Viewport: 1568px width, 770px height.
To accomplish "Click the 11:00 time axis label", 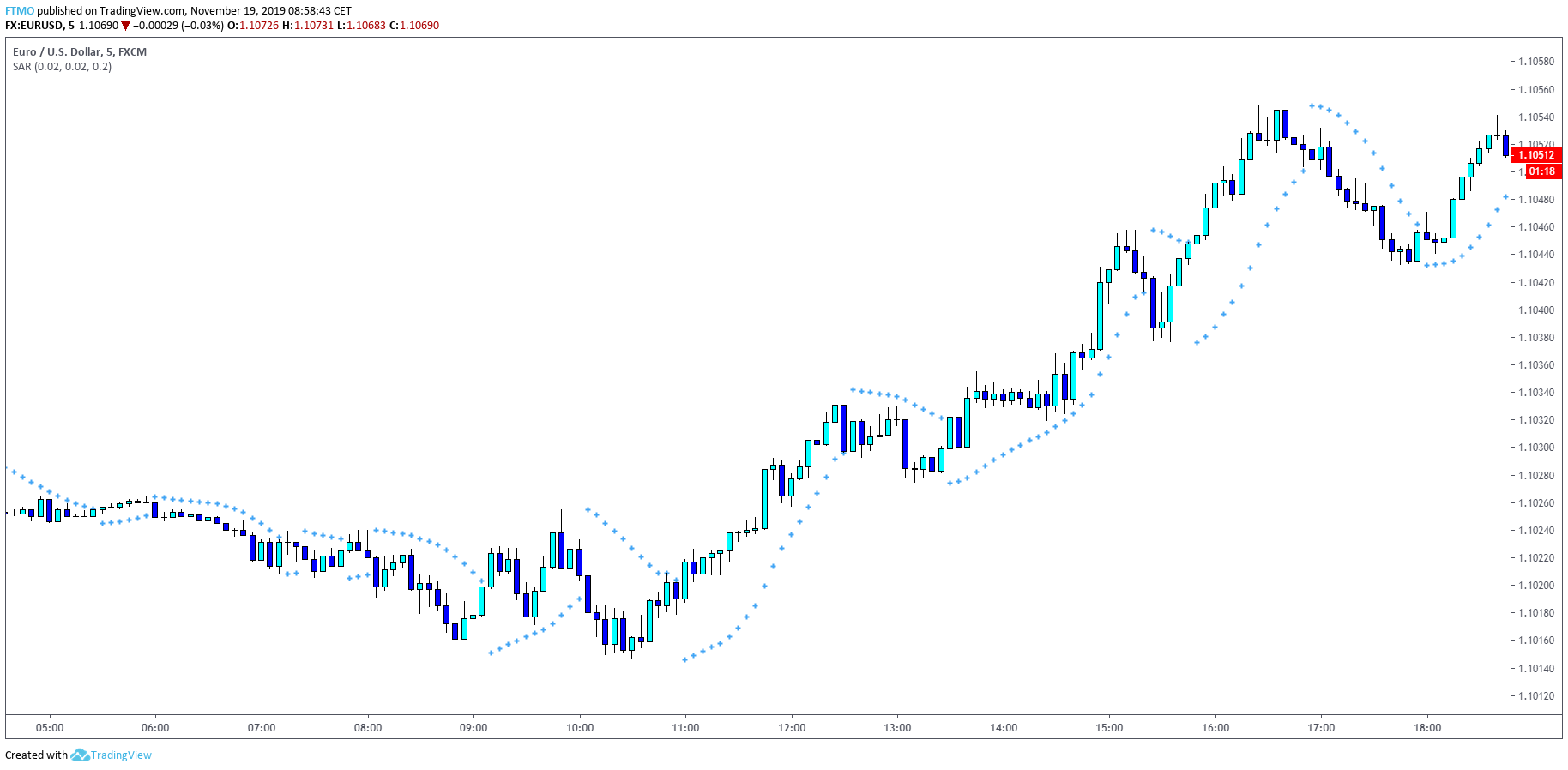I will [x=685, y=727].
